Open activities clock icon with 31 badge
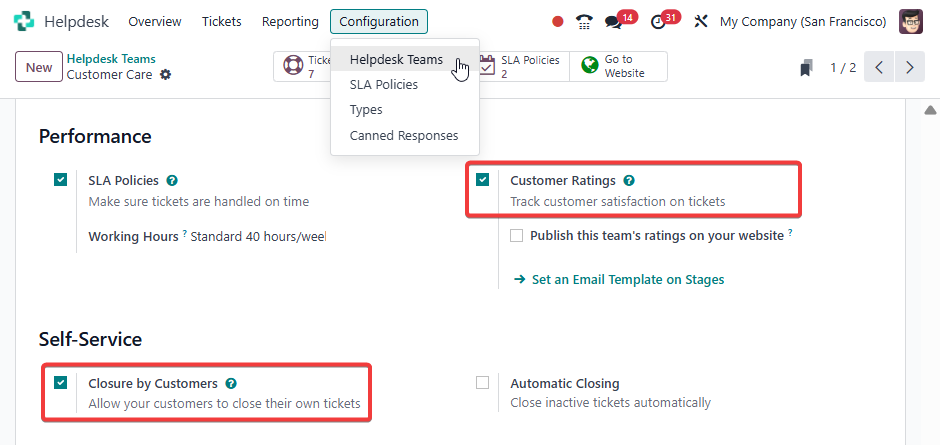This screenshot has width=940, height=445. point(657,22)
